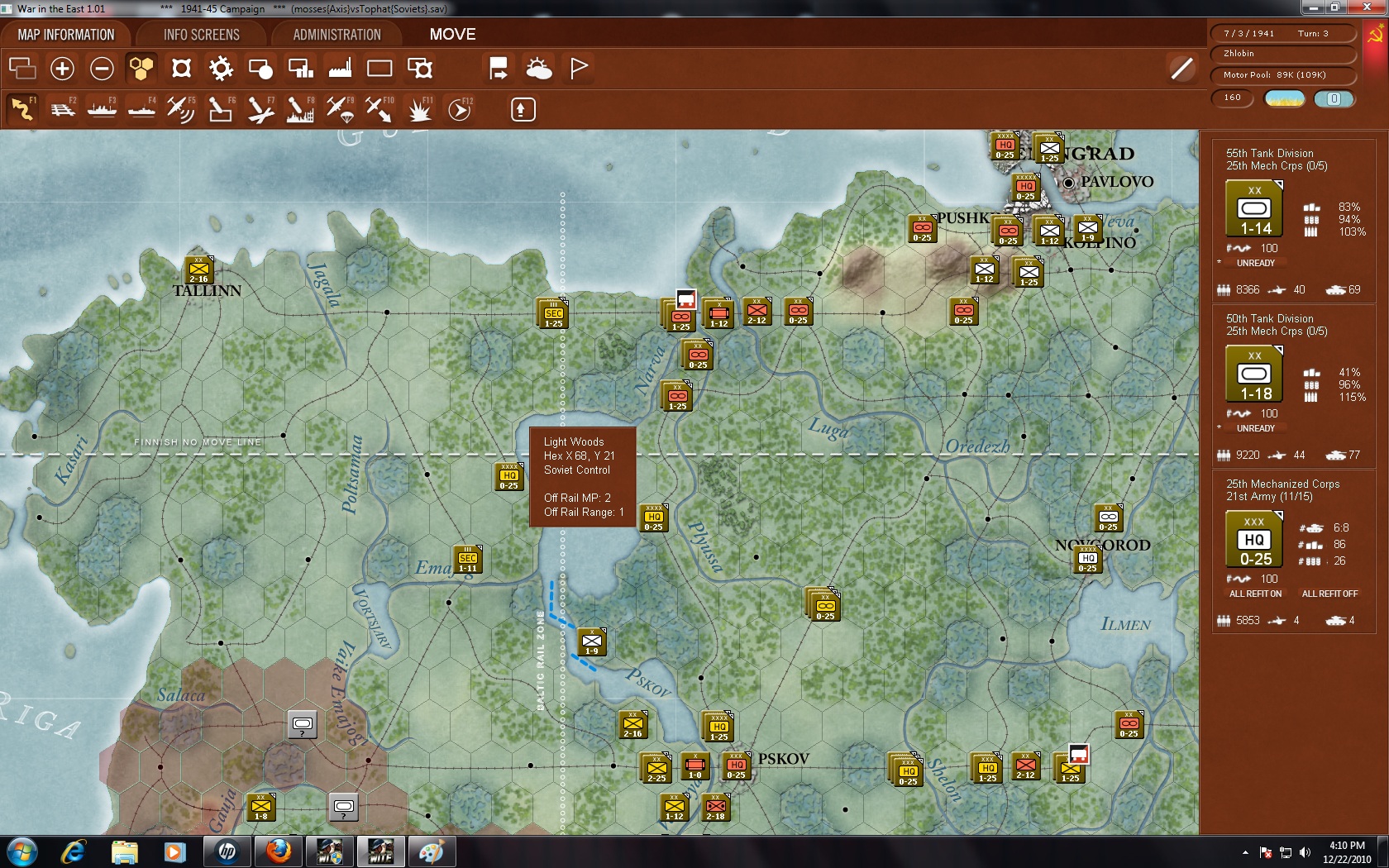Select the F11 explosion icon
This screenshot has height=868, width=1389.
[419, 109]
